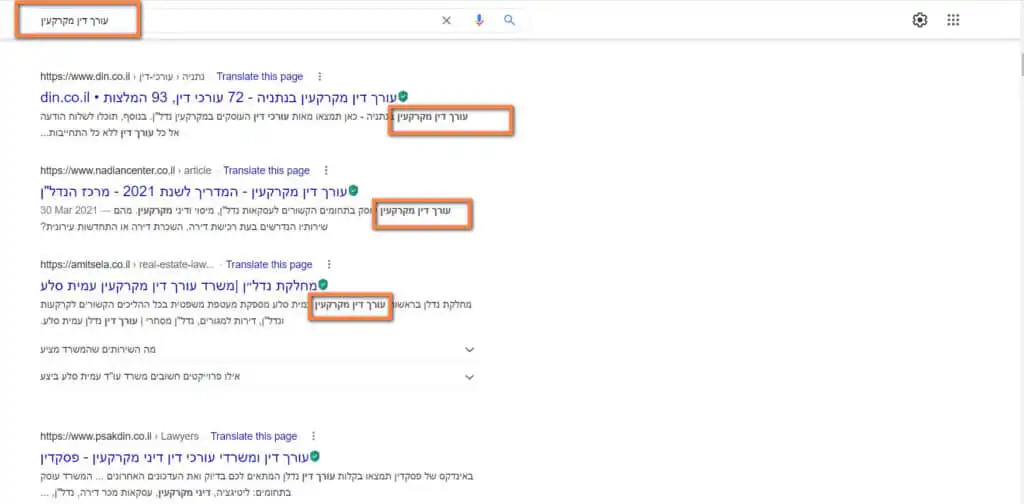Expand the first amitsela question row
The width and height of the screenshot is (1024, 504).
(469, 350)
